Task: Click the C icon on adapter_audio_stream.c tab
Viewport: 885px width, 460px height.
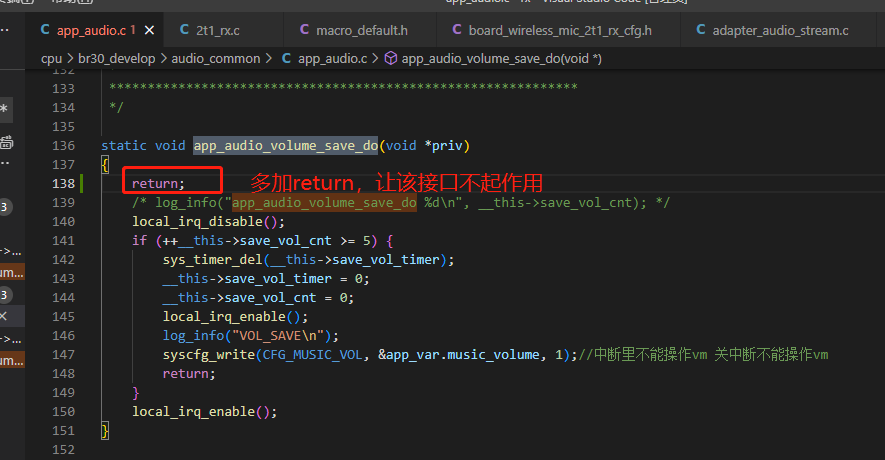Action: (700, 29)
